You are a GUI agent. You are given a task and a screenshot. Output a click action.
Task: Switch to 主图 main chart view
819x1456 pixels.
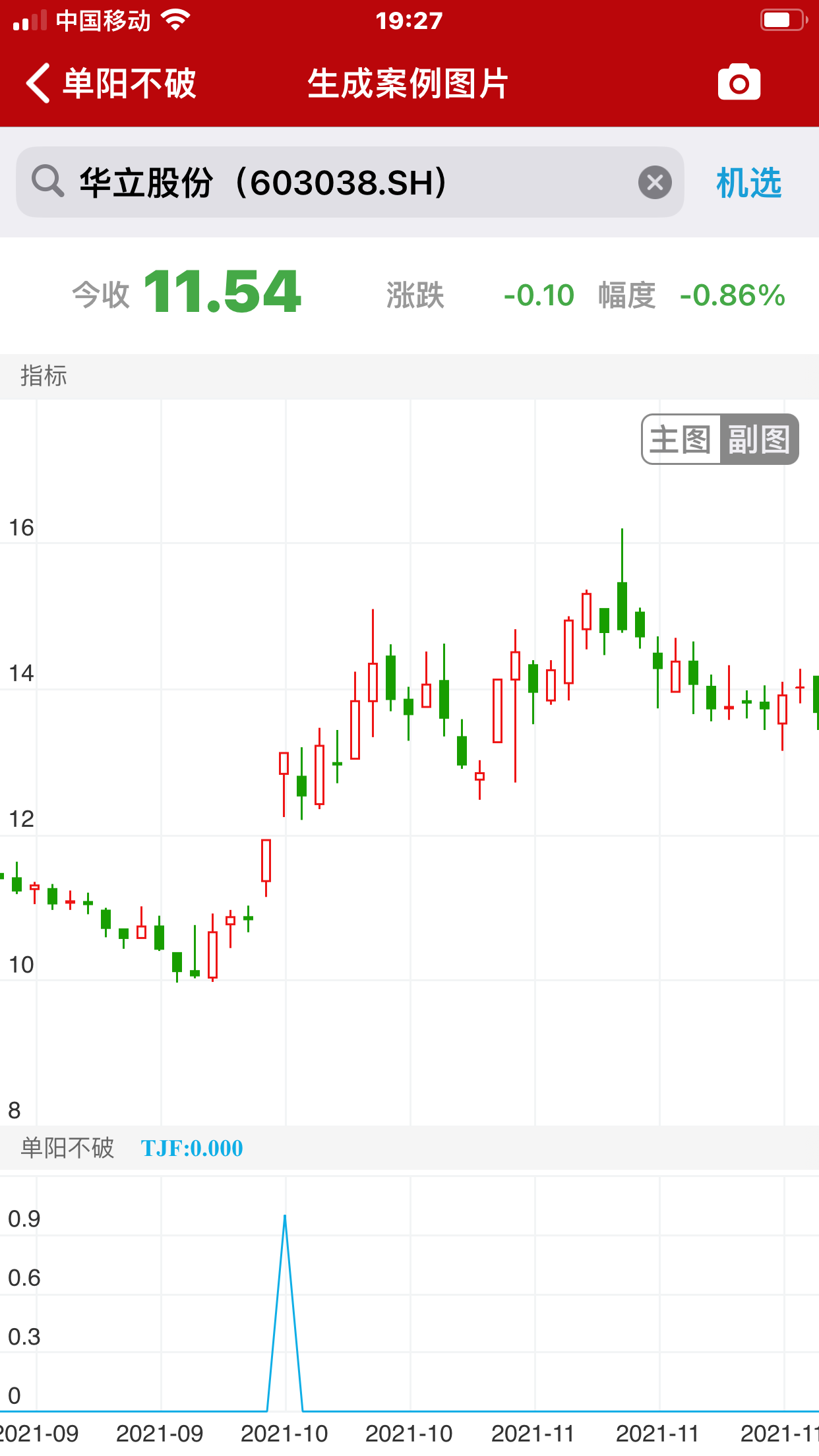pyautogui.click(x=681, y=439)
